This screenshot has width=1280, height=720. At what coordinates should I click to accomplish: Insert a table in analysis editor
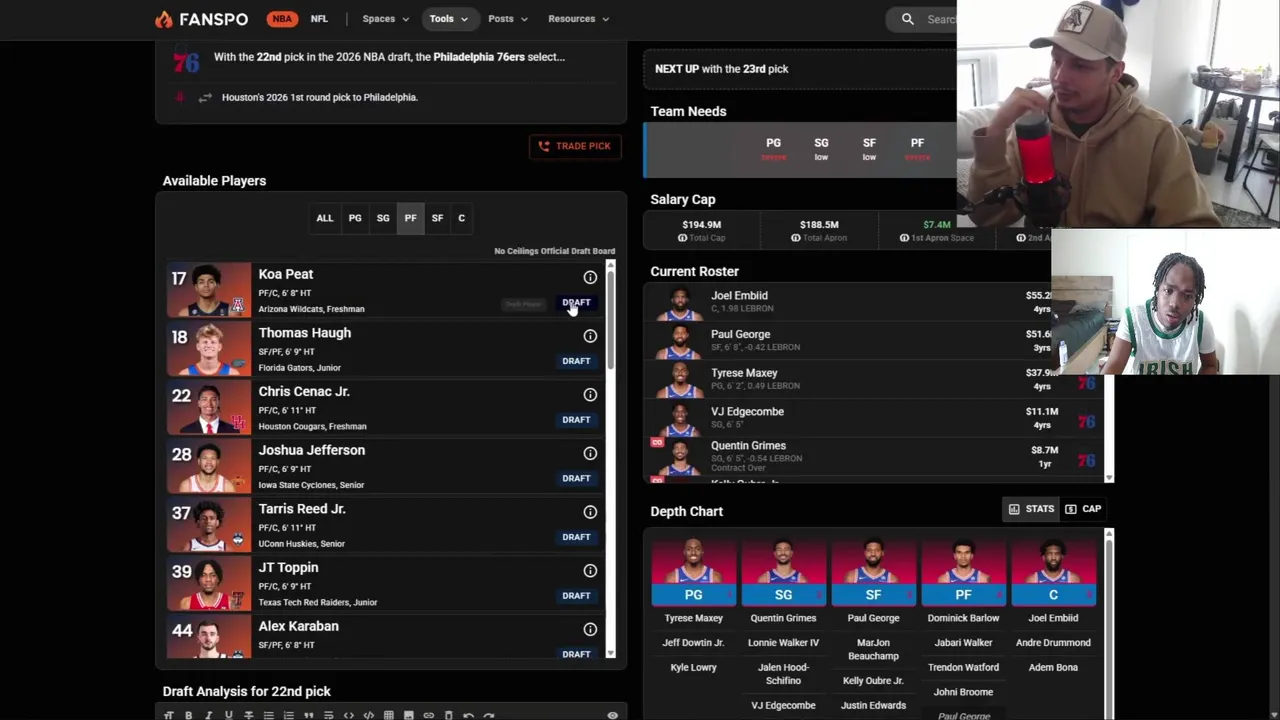click(389, 715)
